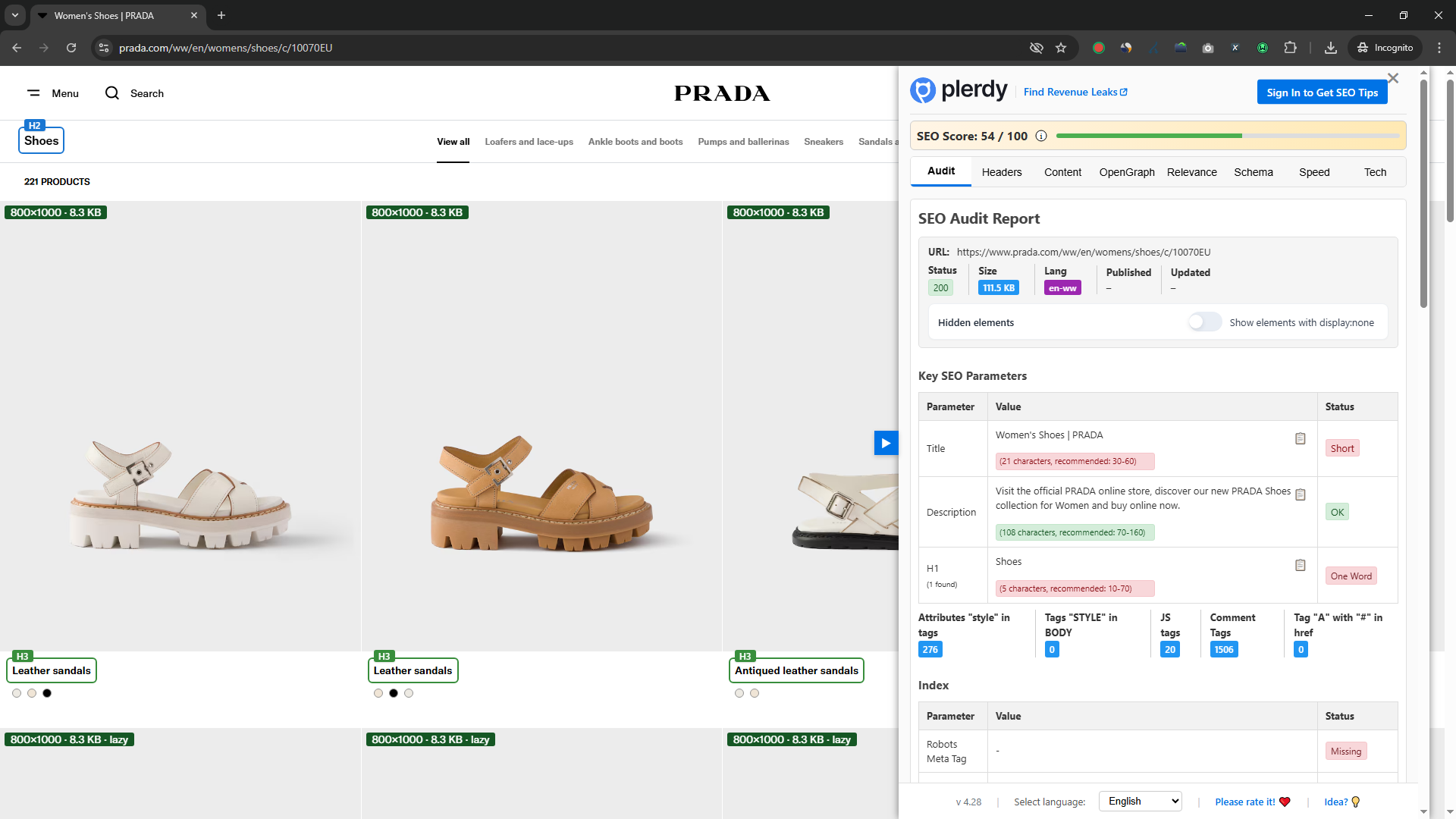This screenshot has width=1456, height=819.
Task: Open the Schema tab
Action: [1253, 172]
